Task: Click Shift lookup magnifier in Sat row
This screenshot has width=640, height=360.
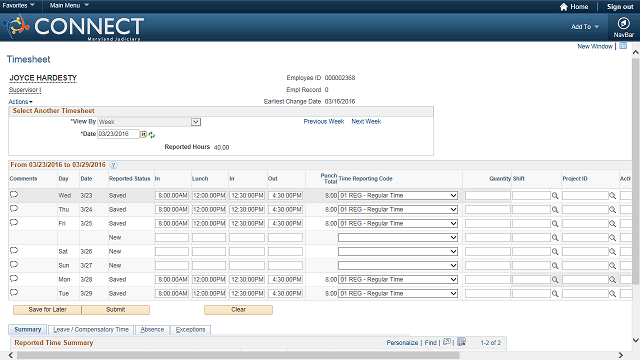Action: [x=555, y=252]
